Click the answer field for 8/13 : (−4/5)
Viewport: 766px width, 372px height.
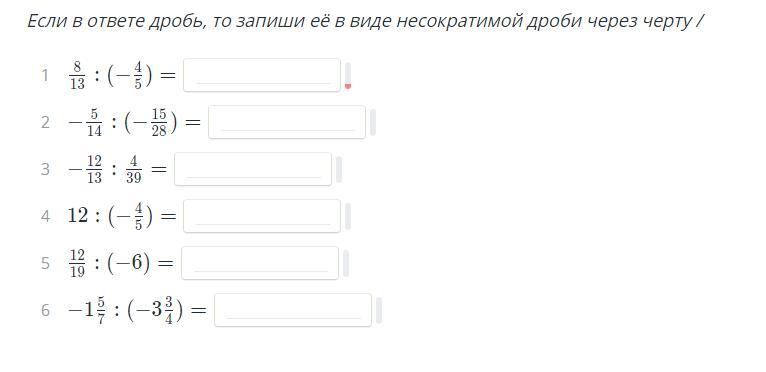click(x=261, y=75)
